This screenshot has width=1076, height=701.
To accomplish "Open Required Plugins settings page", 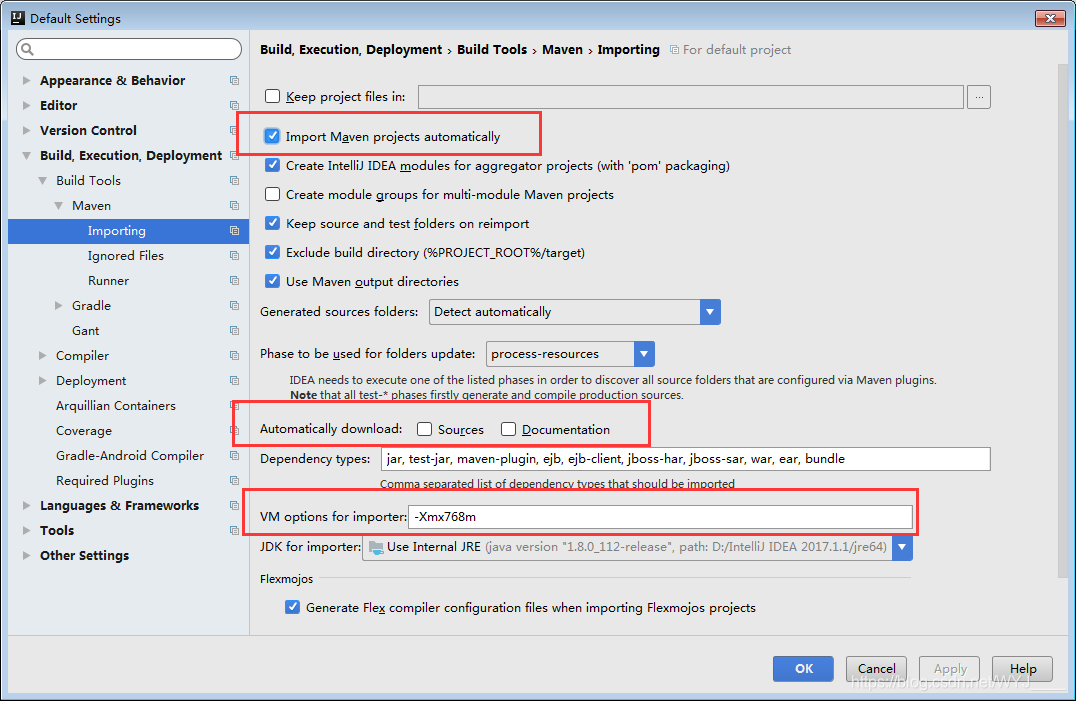I will point(105,482).
